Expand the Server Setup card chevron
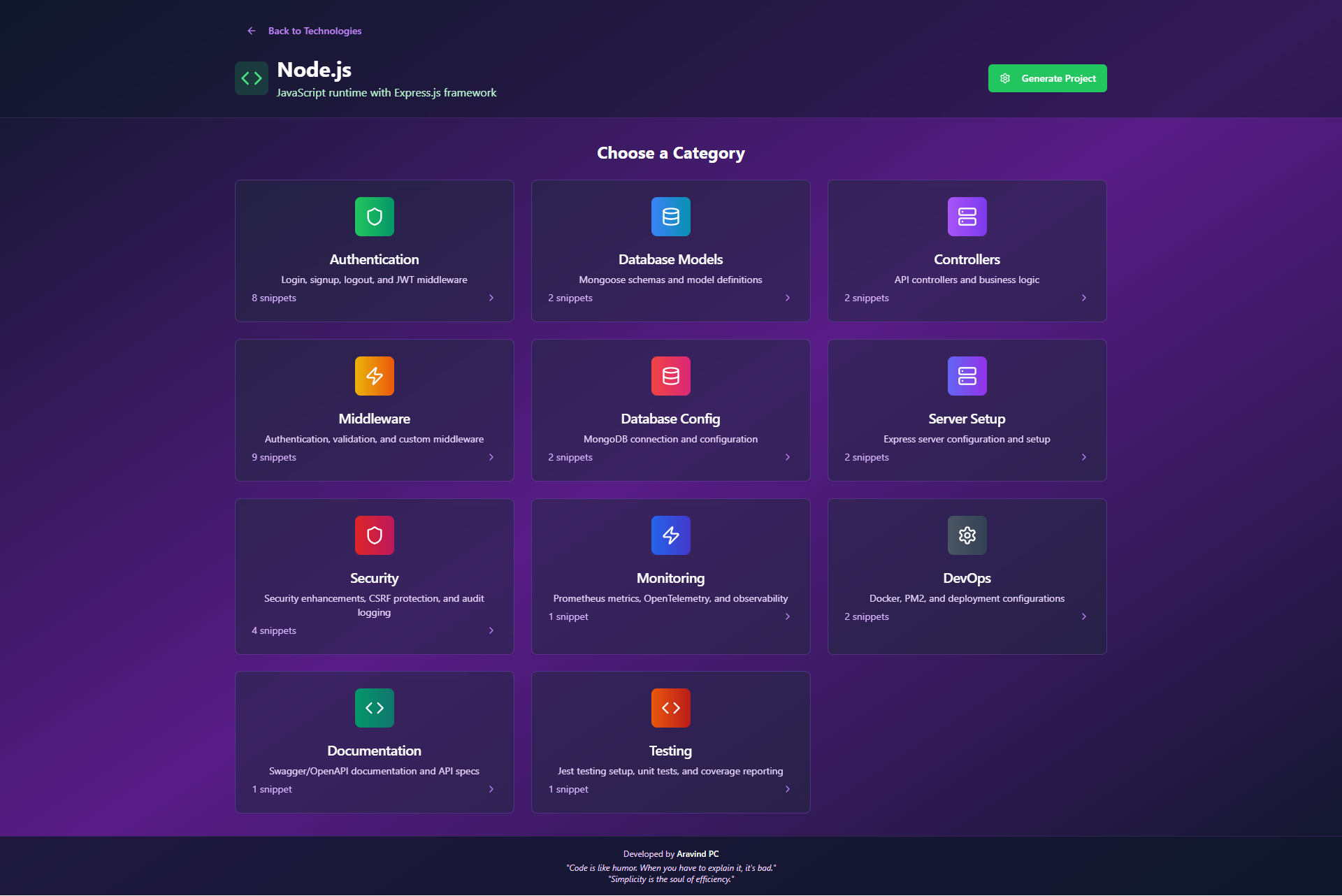 coord(1084,457)
